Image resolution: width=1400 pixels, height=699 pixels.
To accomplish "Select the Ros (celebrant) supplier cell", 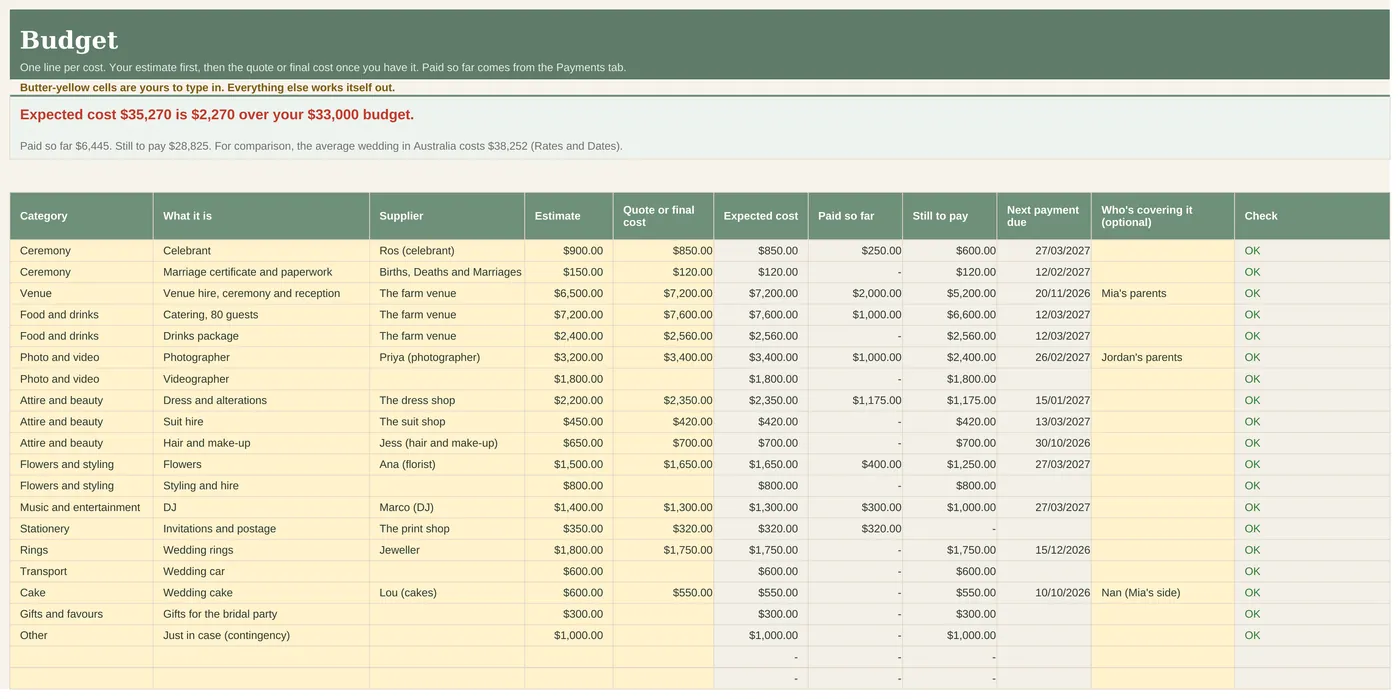I will 447,251.
